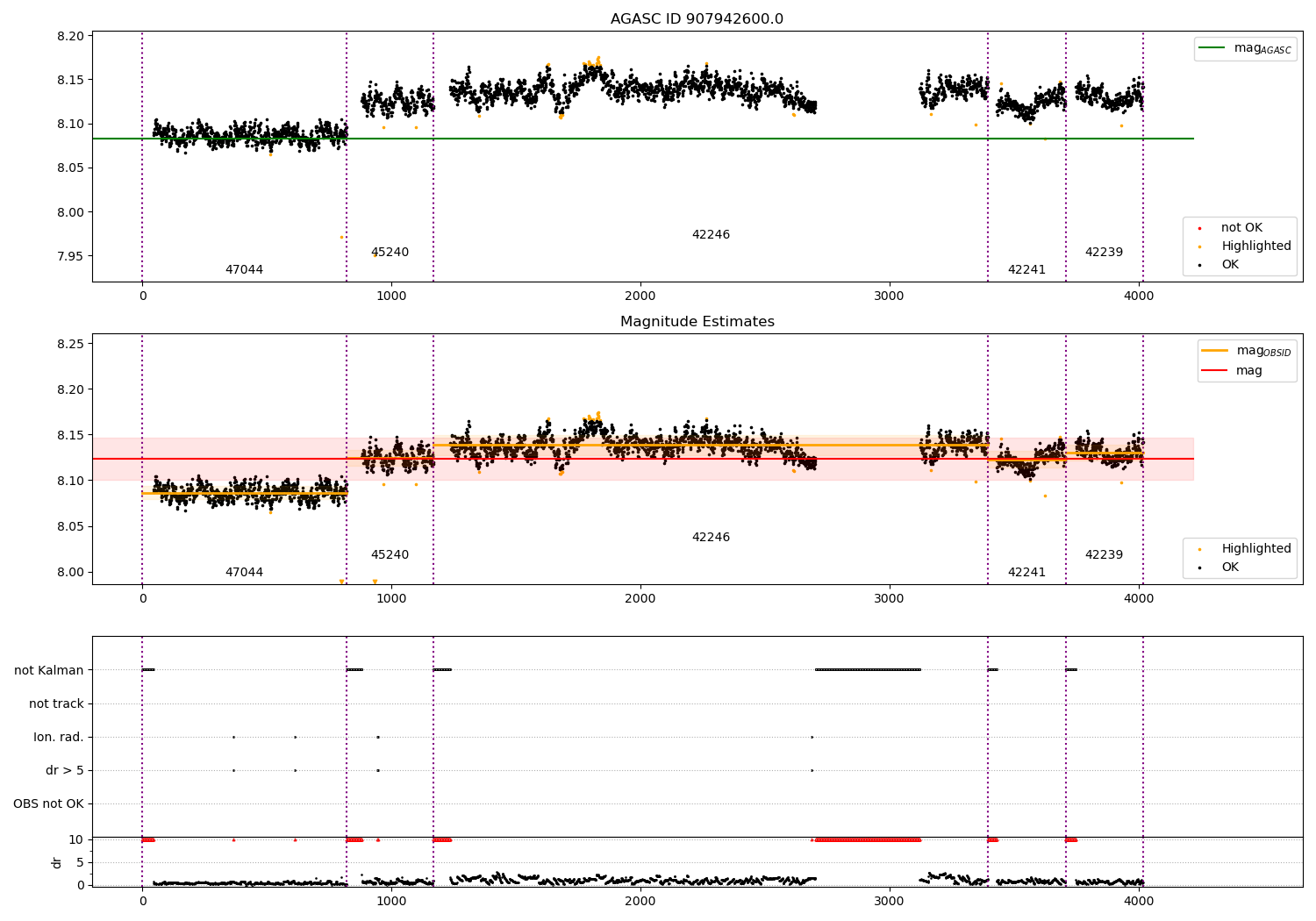Click the 'Magnitude Estimates' plot title
Screen dimensions: 1316x921
coord(697,322)
